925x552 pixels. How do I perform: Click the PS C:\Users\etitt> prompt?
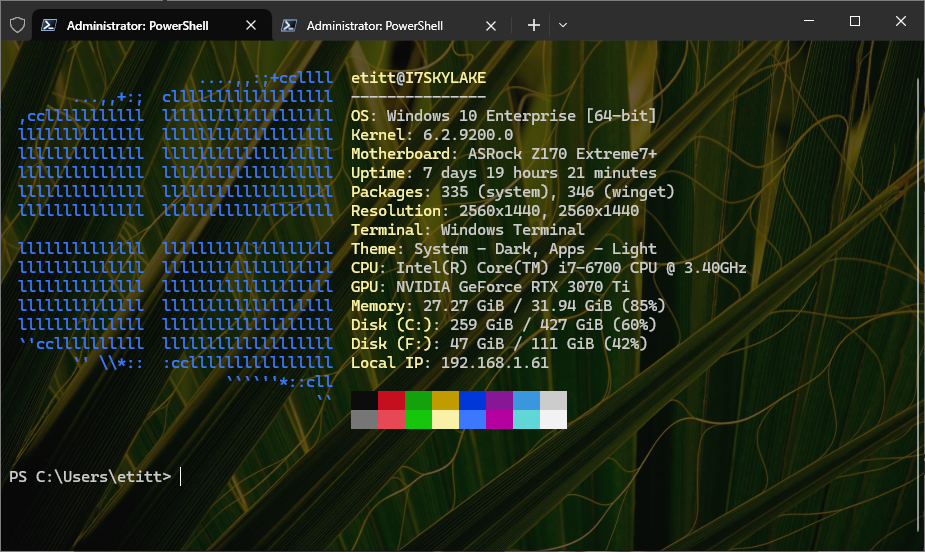point(90,477)
